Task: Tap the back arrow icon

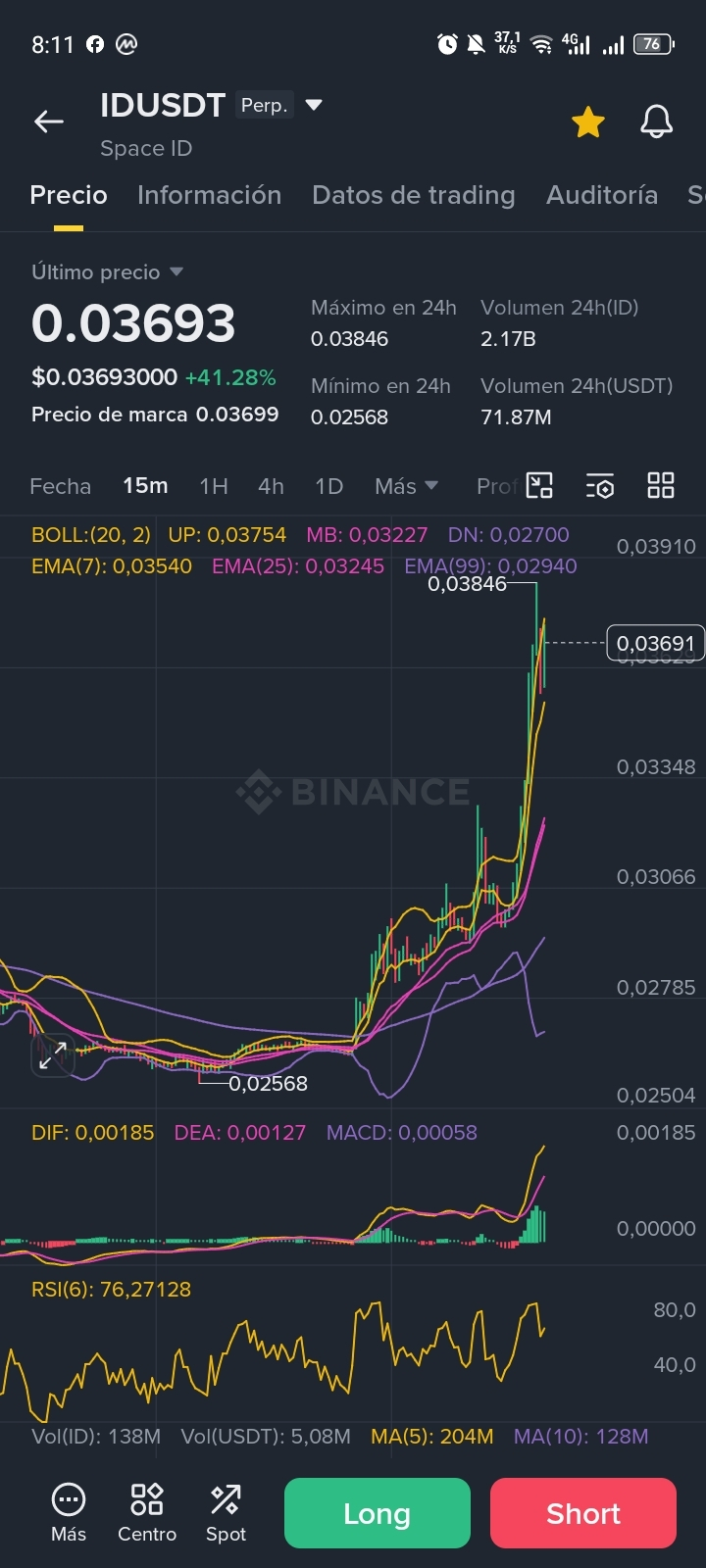Action: [x=49, y=122]
